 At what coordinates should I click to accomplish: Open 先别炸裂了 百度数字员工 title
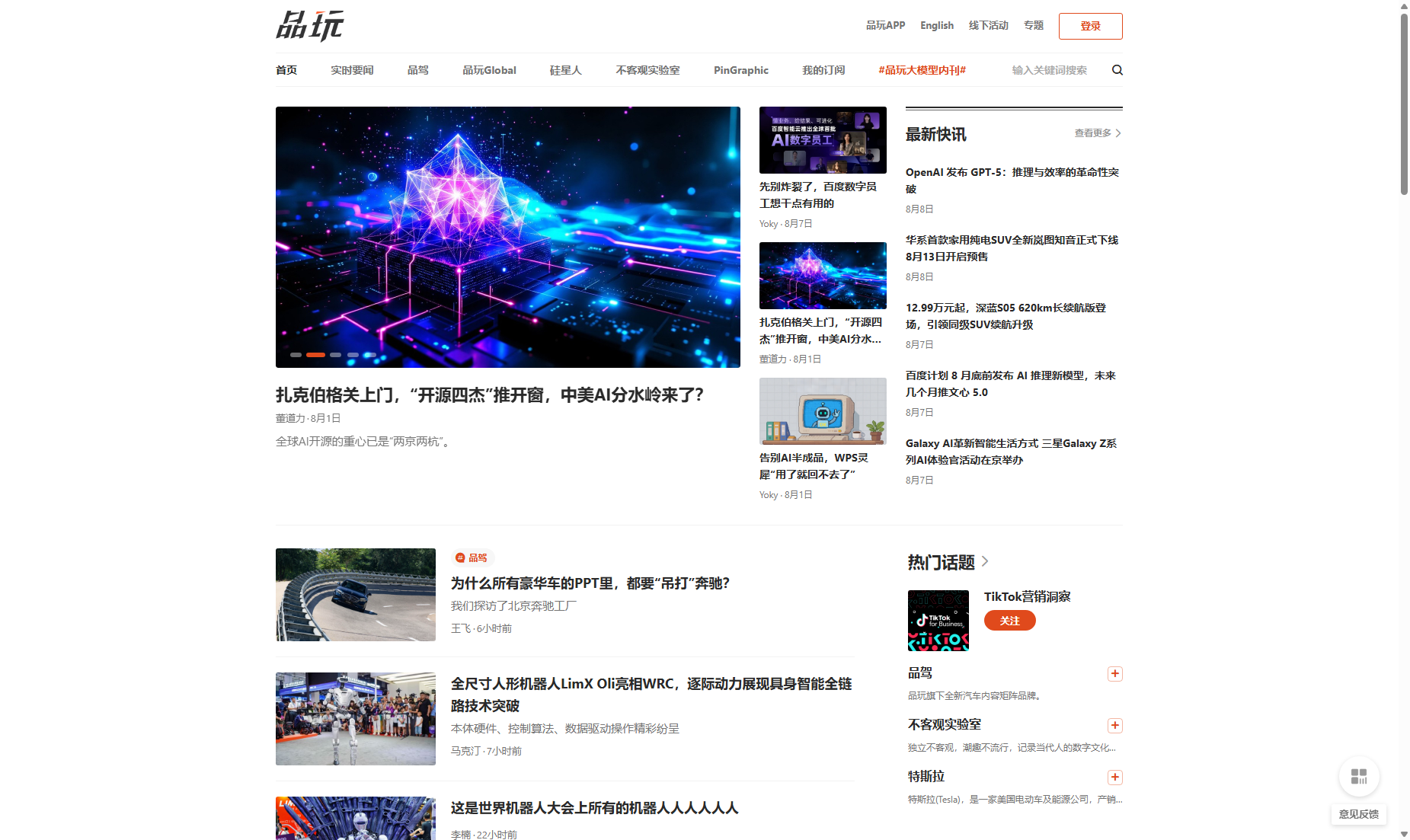(x=818, y=195)
